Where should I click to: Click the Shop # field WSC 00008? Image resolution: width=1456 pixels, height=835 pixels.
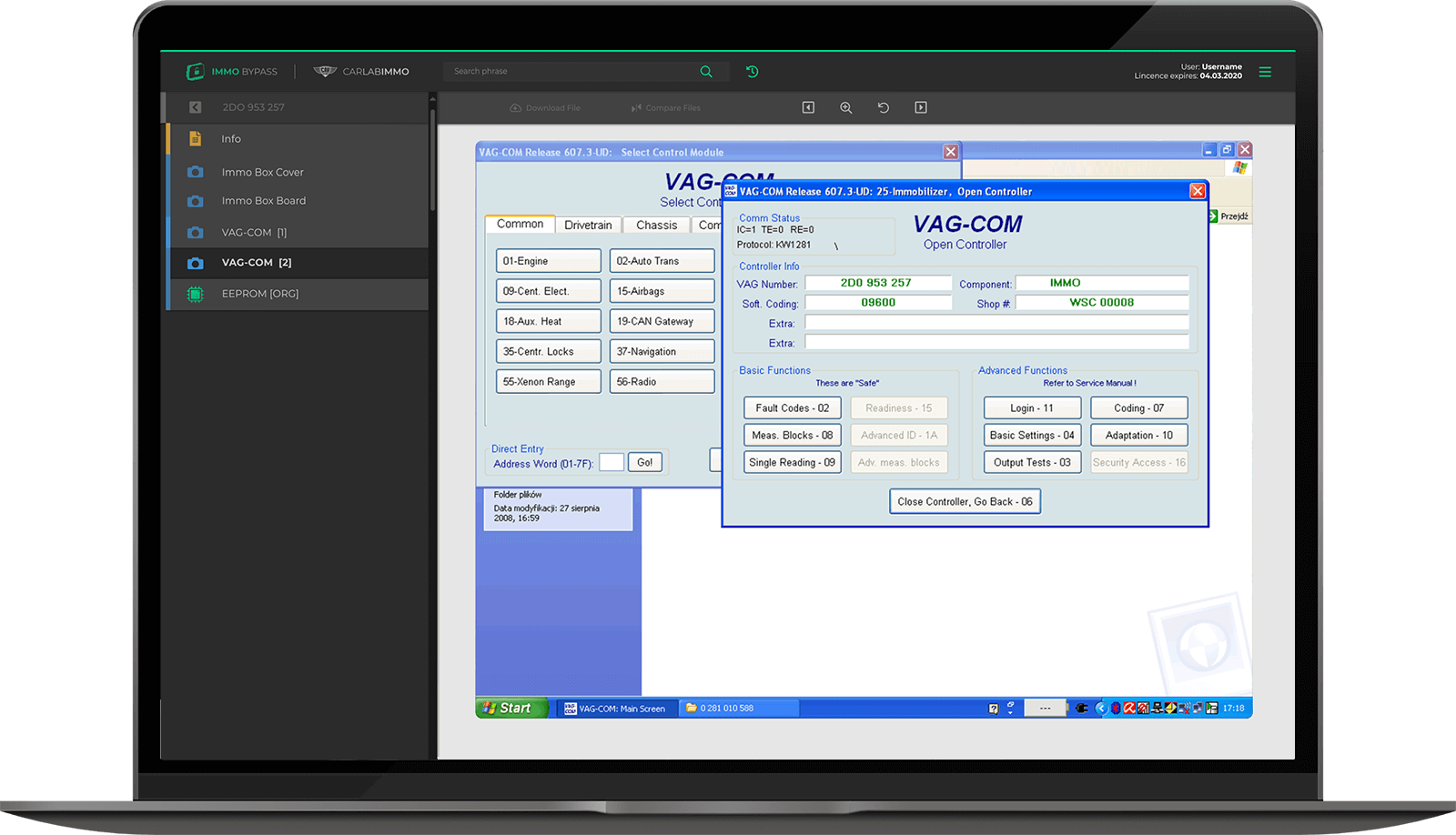(1101, 303)
